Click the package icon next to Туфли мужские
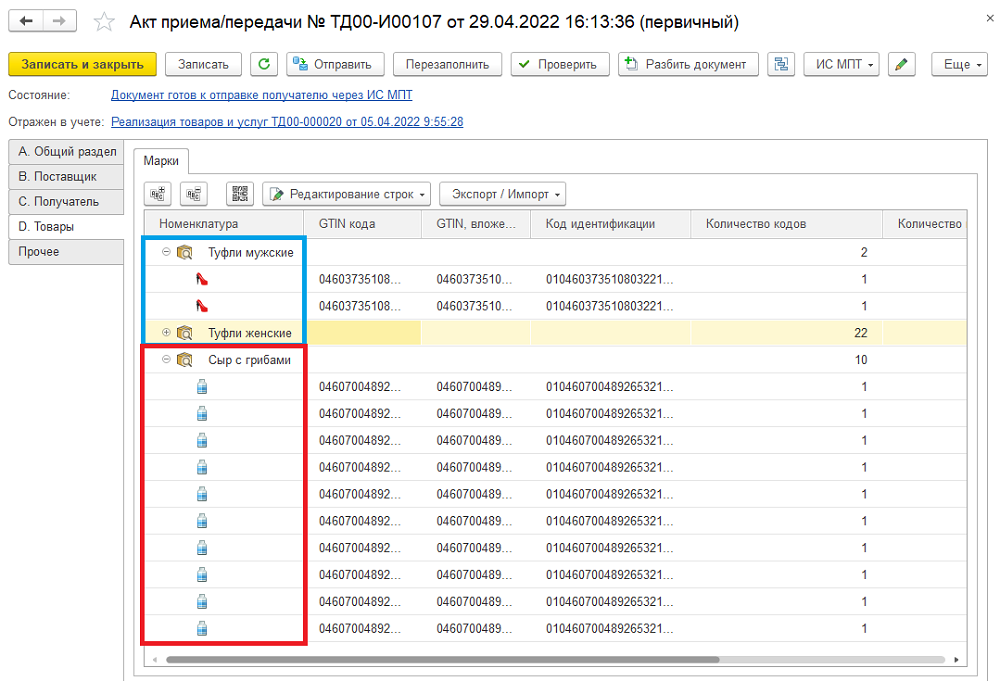The width and height of the screenshot is (1000, 681). 185,253
